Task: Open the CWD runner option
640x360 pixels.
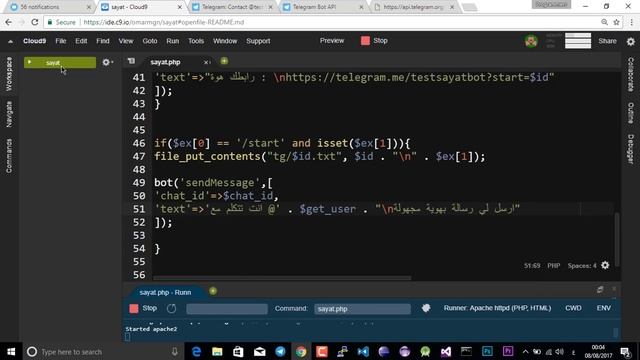Action: pos(573,308)
